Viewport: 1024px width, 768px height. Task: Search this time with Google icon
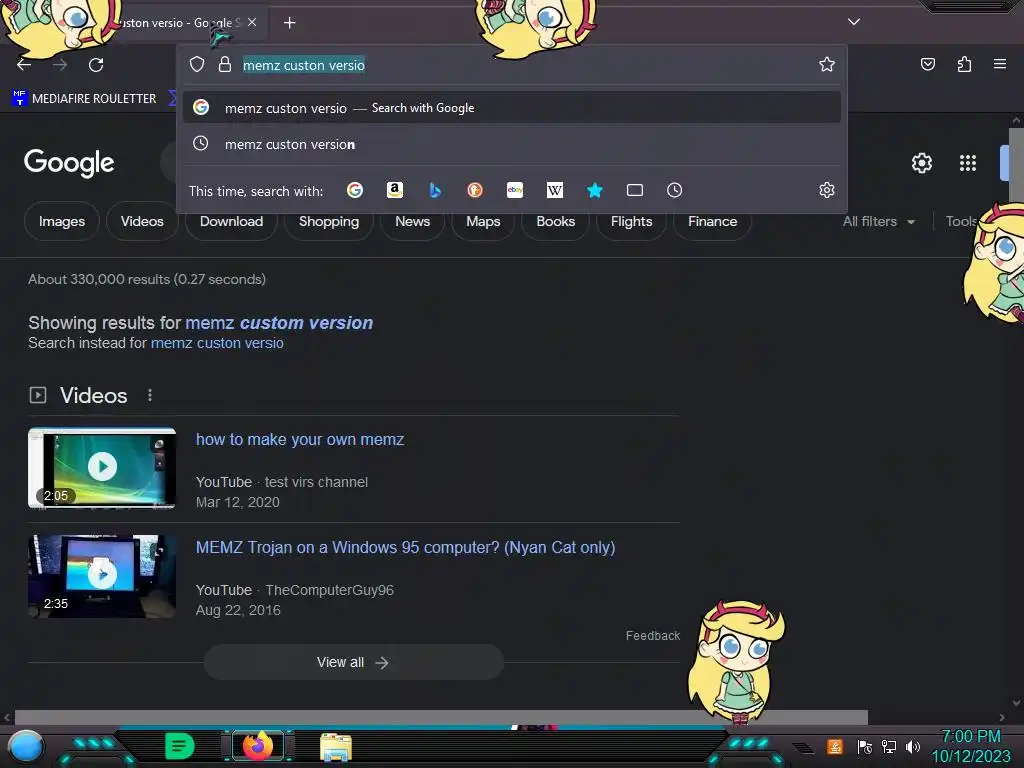[x=355, y=190]
